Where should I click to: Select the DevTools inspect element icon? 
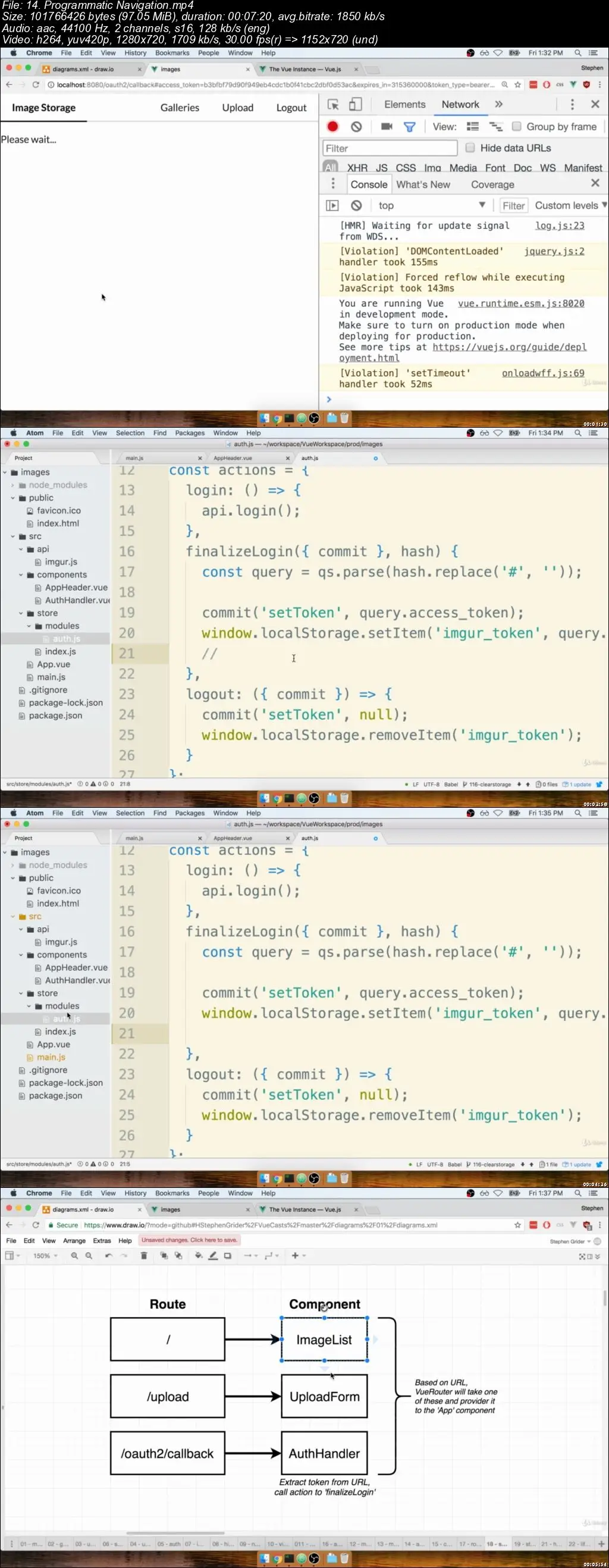[333, 105]
